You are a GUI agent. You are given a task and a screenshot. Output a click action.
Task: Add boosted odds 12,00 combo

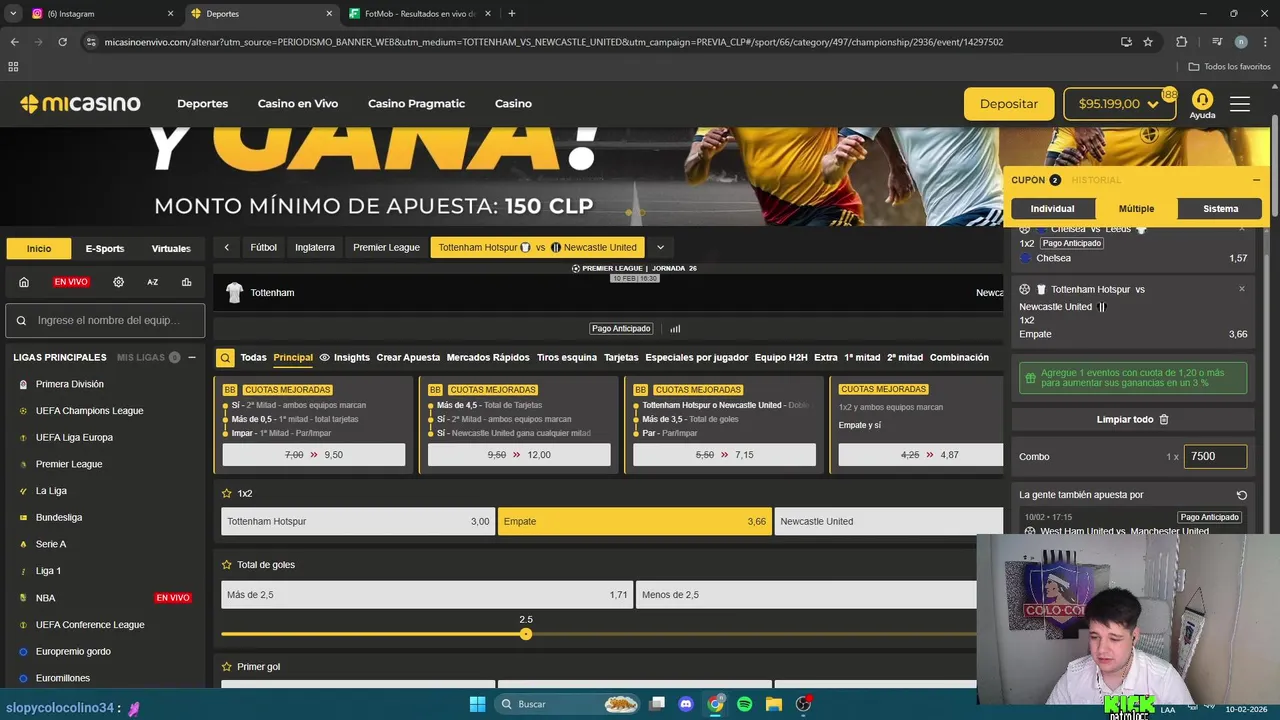[519, 455]
